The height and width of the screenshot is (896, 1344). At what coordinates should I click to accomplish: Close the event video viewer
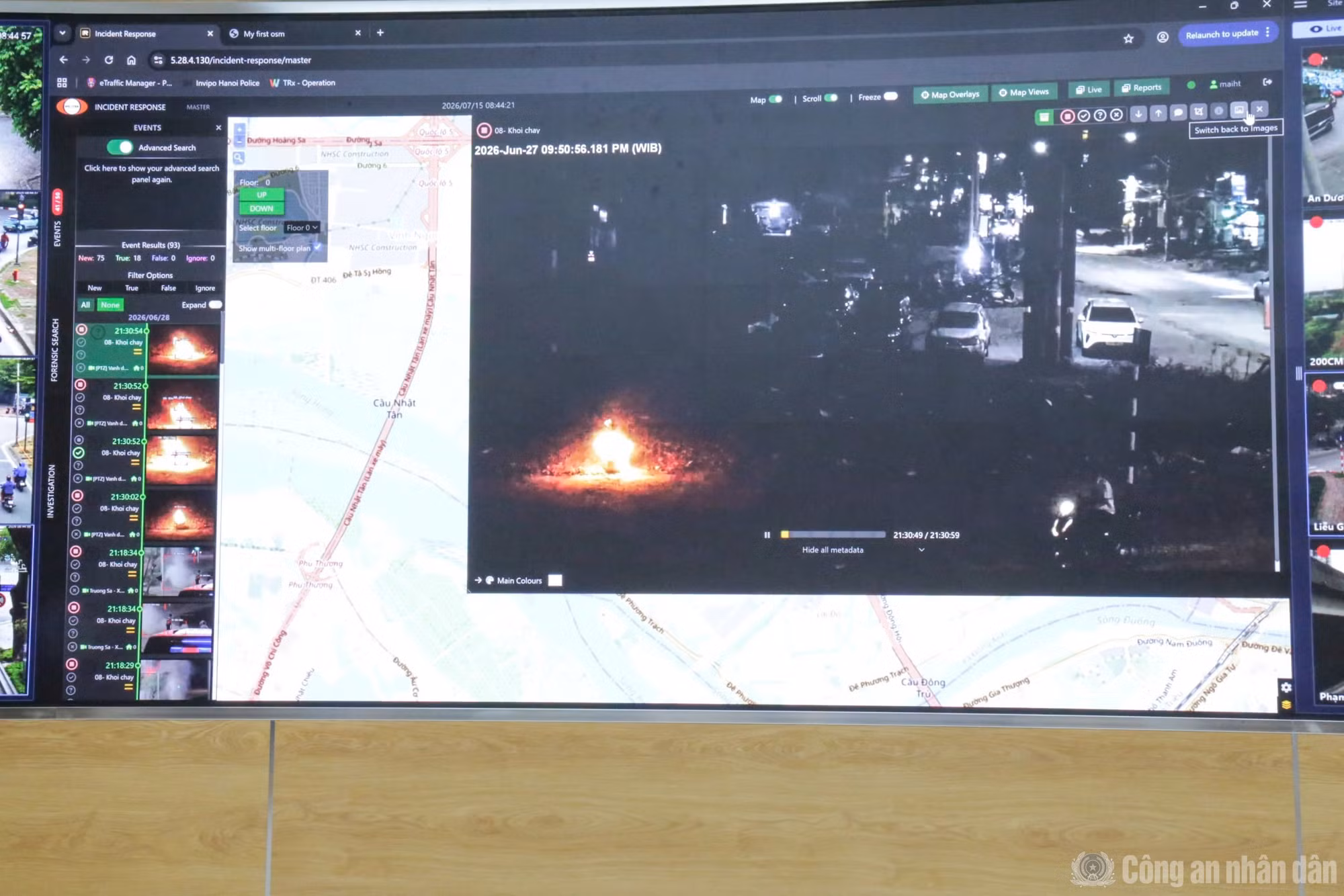tap(1260, 109)
